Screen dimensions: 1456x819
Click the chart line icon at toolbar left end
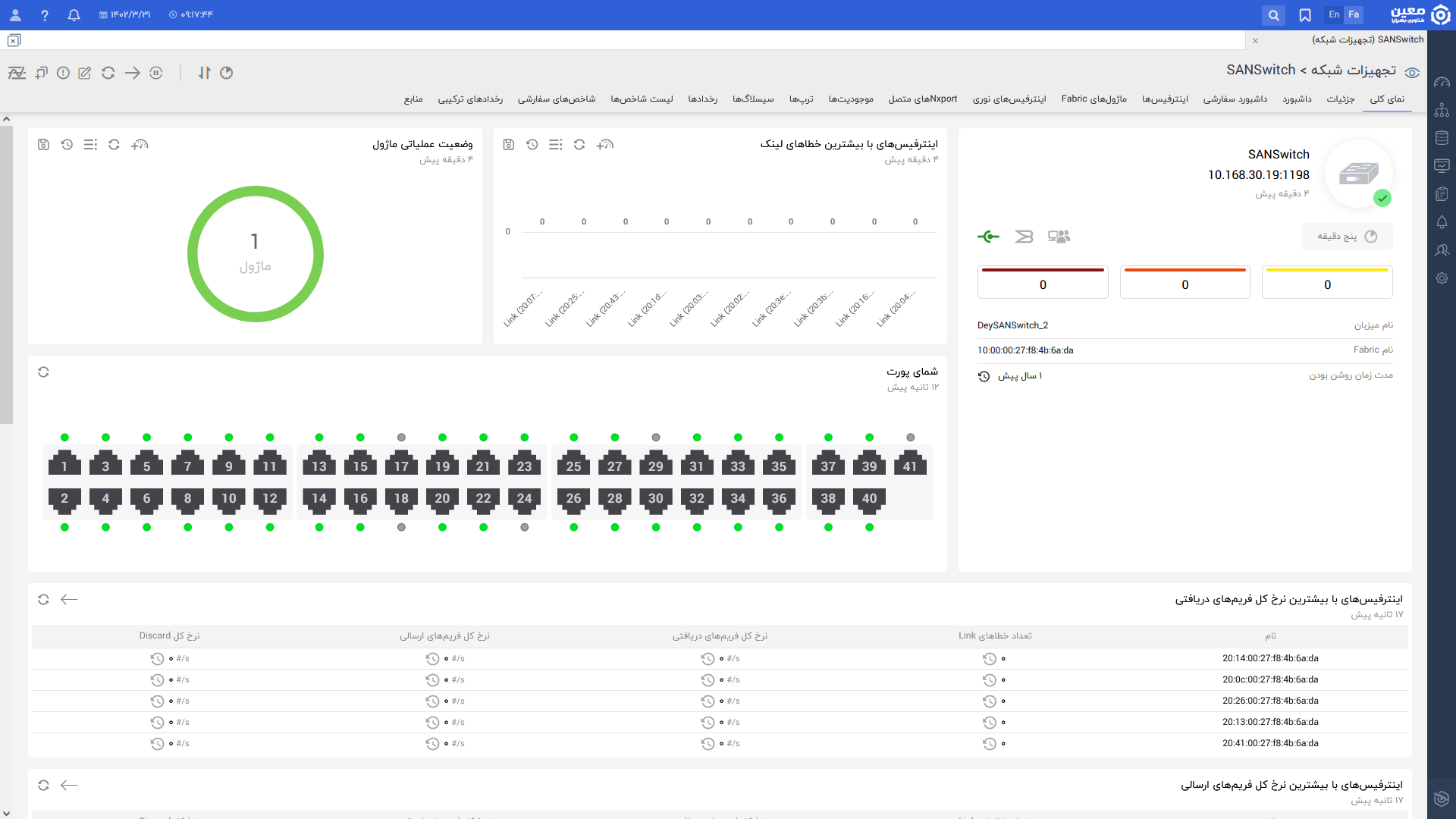(17, 73)
